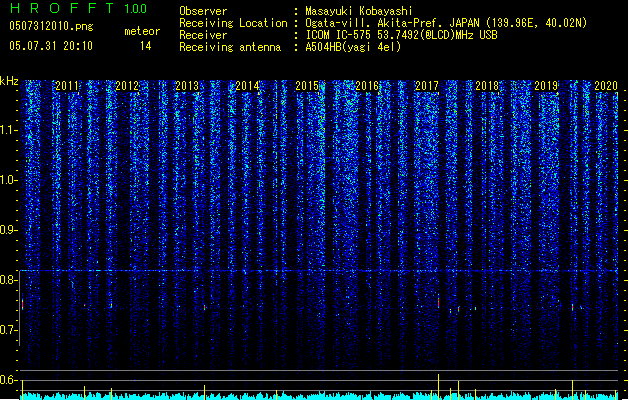Click the 'Receiver' field label
The width and height of the screenshot is (629, 400).
(203, 35)
